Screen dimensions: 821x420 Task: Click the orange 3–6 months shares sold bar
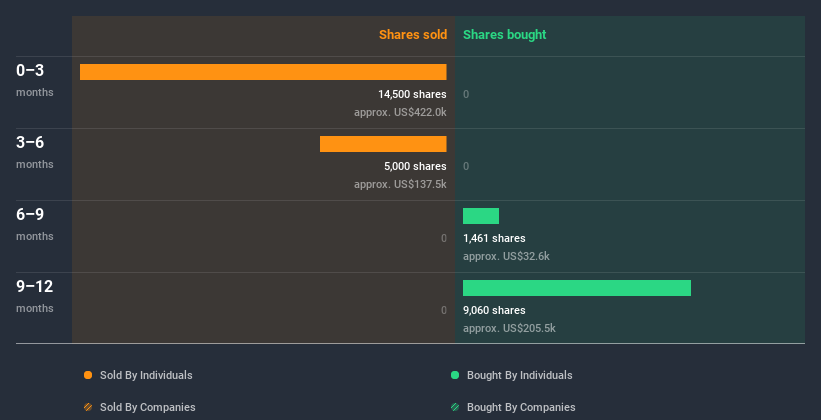pos(383,144)
